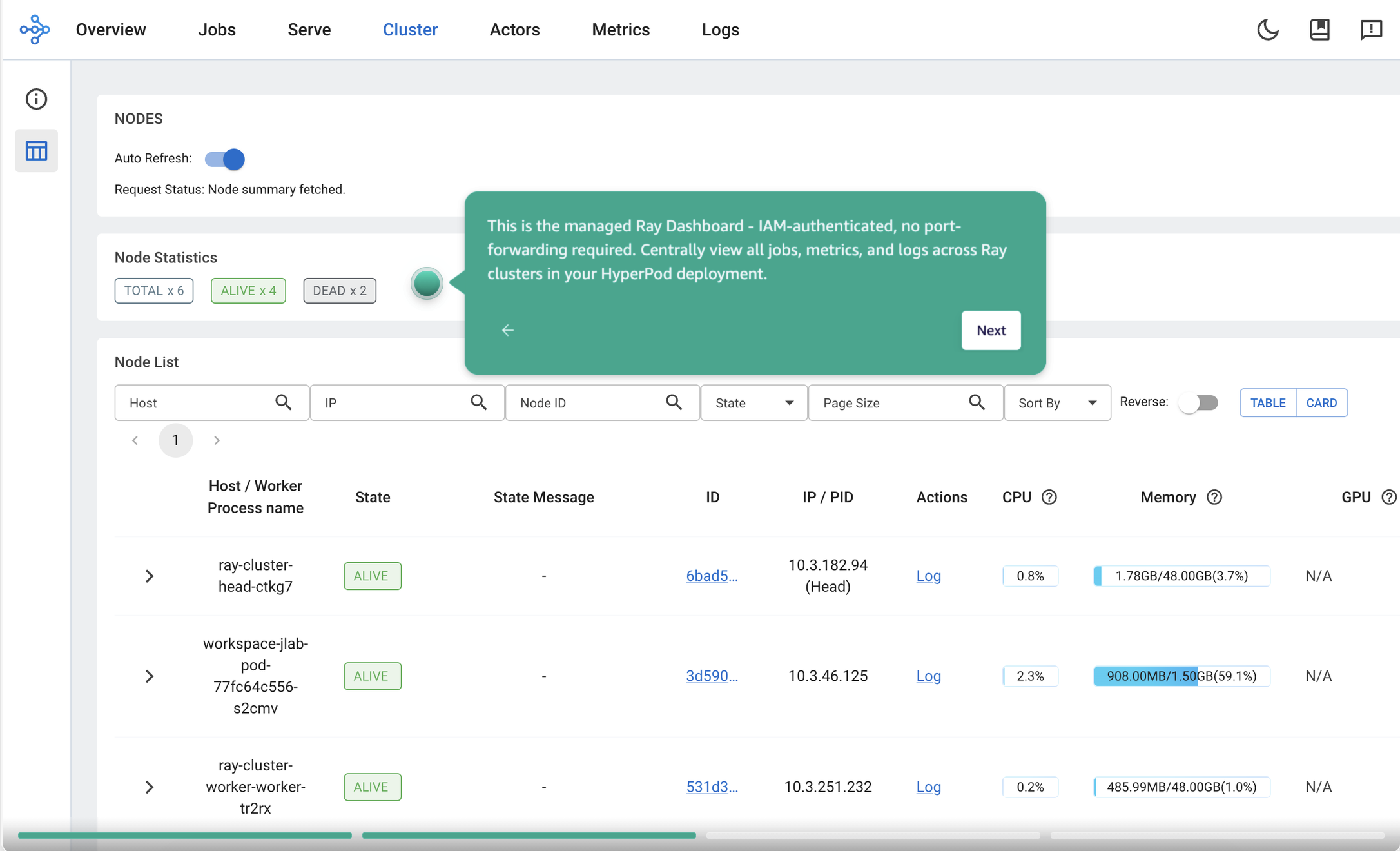Open the Metrics tab

[x=621, y=30]
